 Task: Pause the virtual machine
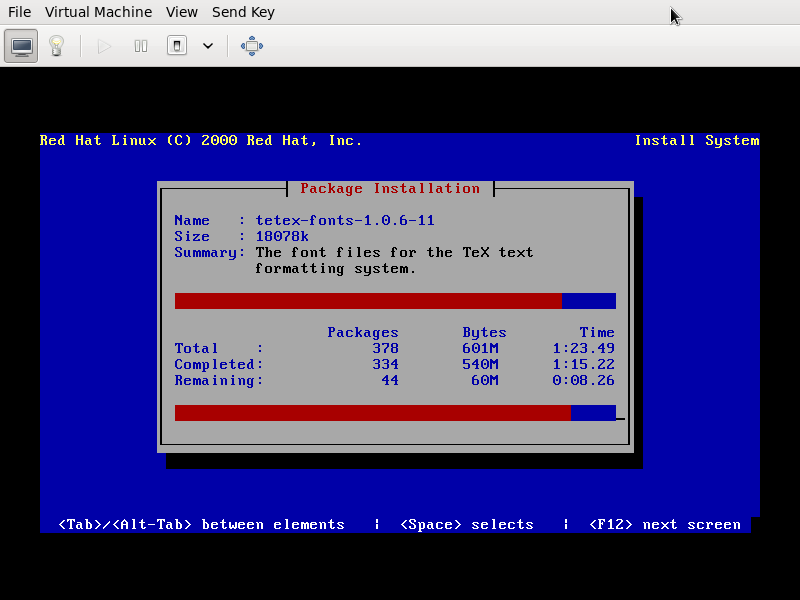point(141,46)
